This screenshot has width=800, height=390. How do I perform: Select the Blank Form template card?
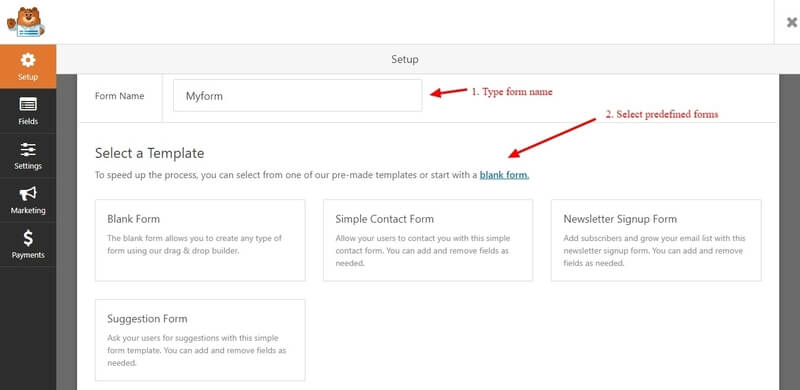[x=200, y=240]
